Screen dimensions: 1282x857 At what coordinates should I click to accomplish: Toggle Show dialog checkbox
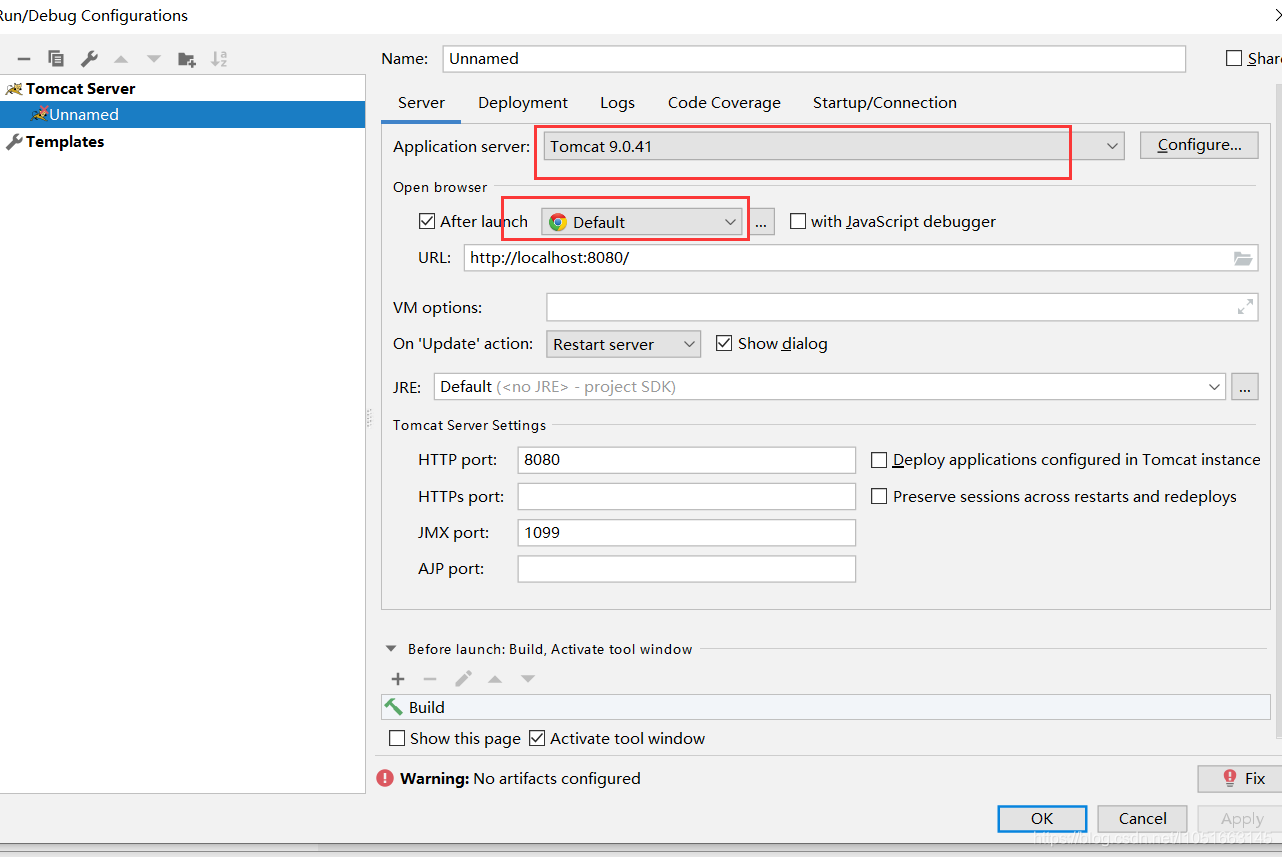(724, 344)
